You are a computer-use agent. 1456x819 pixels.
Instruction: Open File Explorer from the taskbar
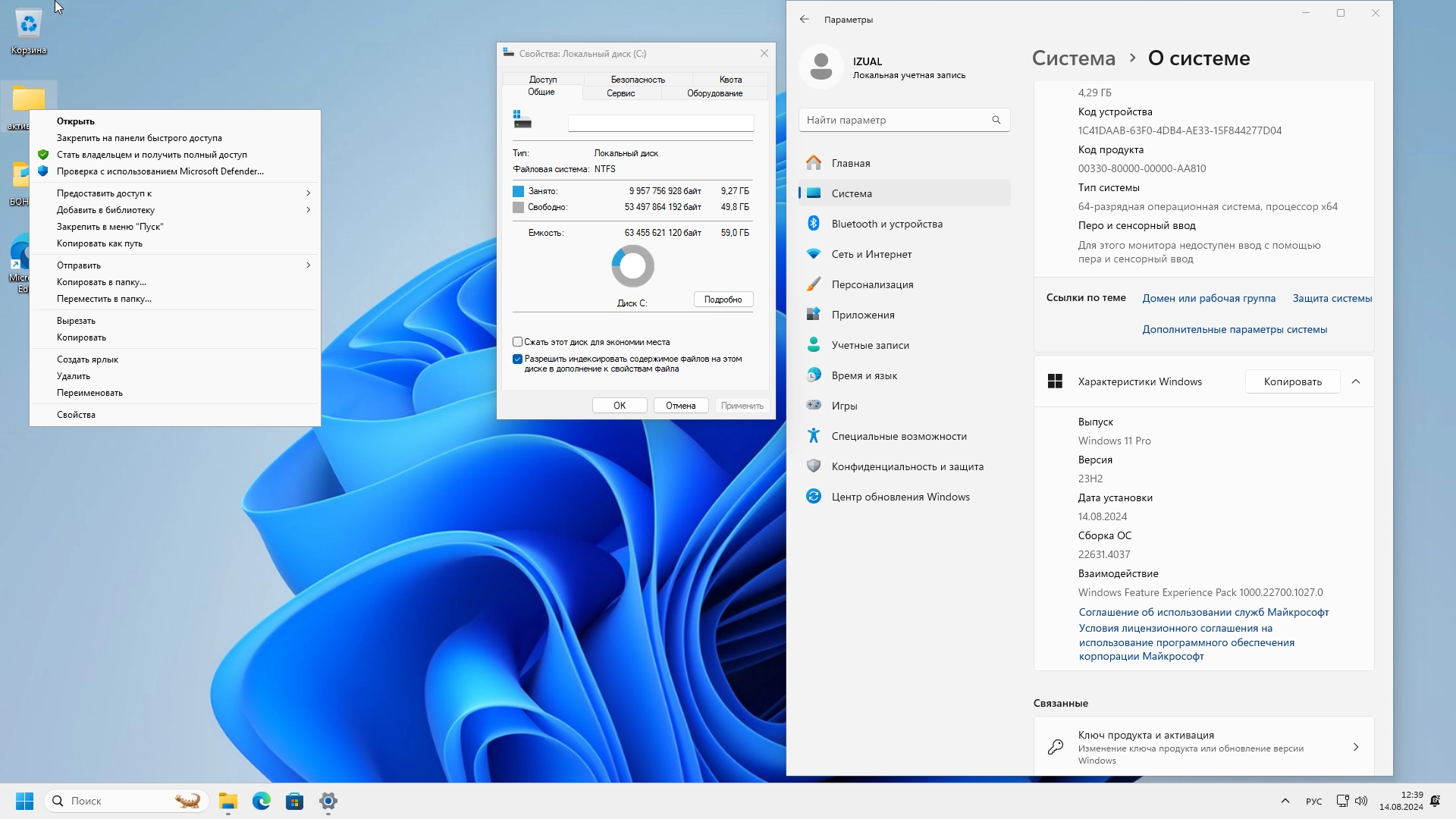(227, 801)
